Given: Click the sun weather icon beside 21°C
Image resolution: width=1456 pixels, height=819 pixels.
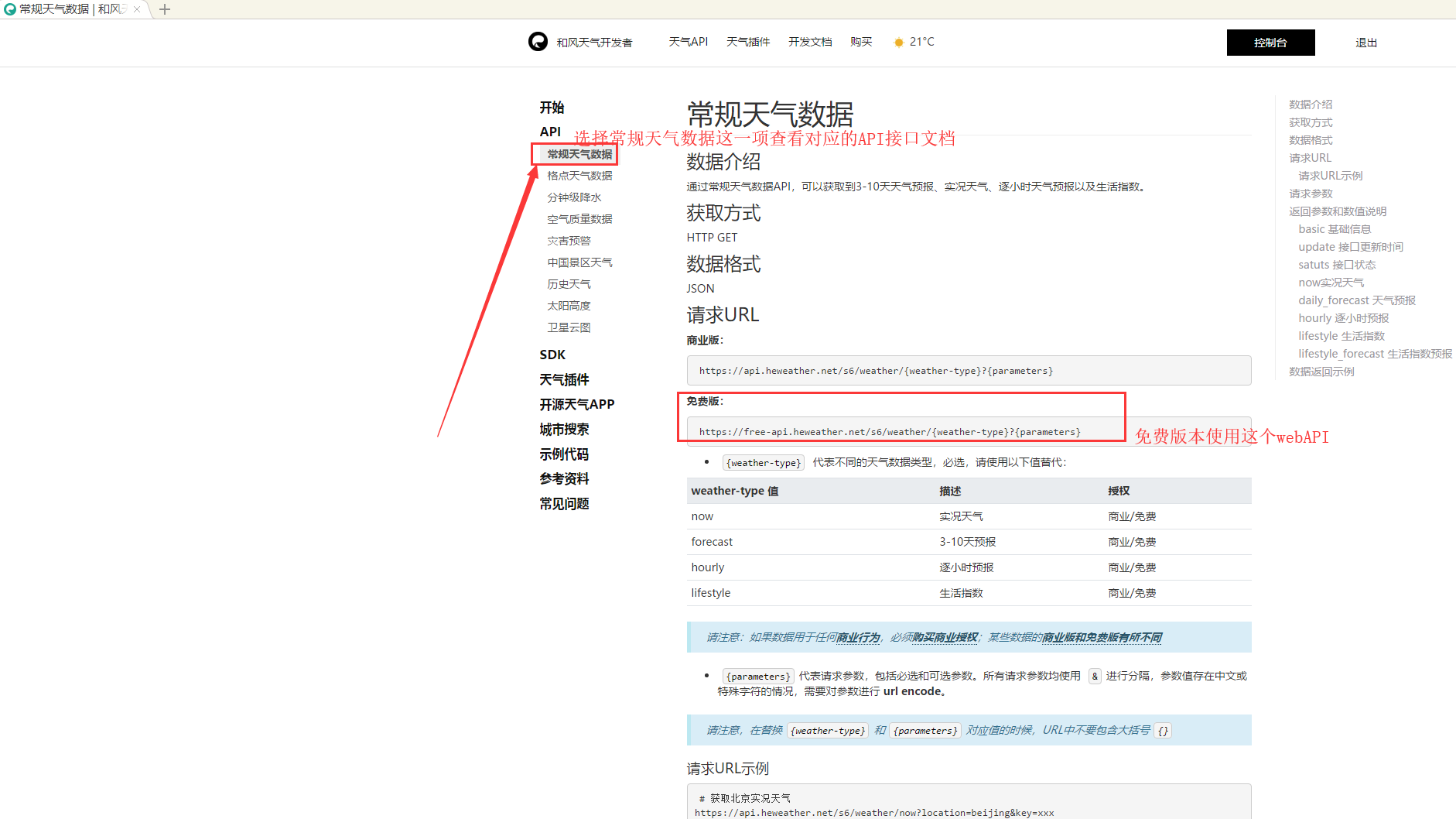Looking at the screenshot, I should click(898, 43).
